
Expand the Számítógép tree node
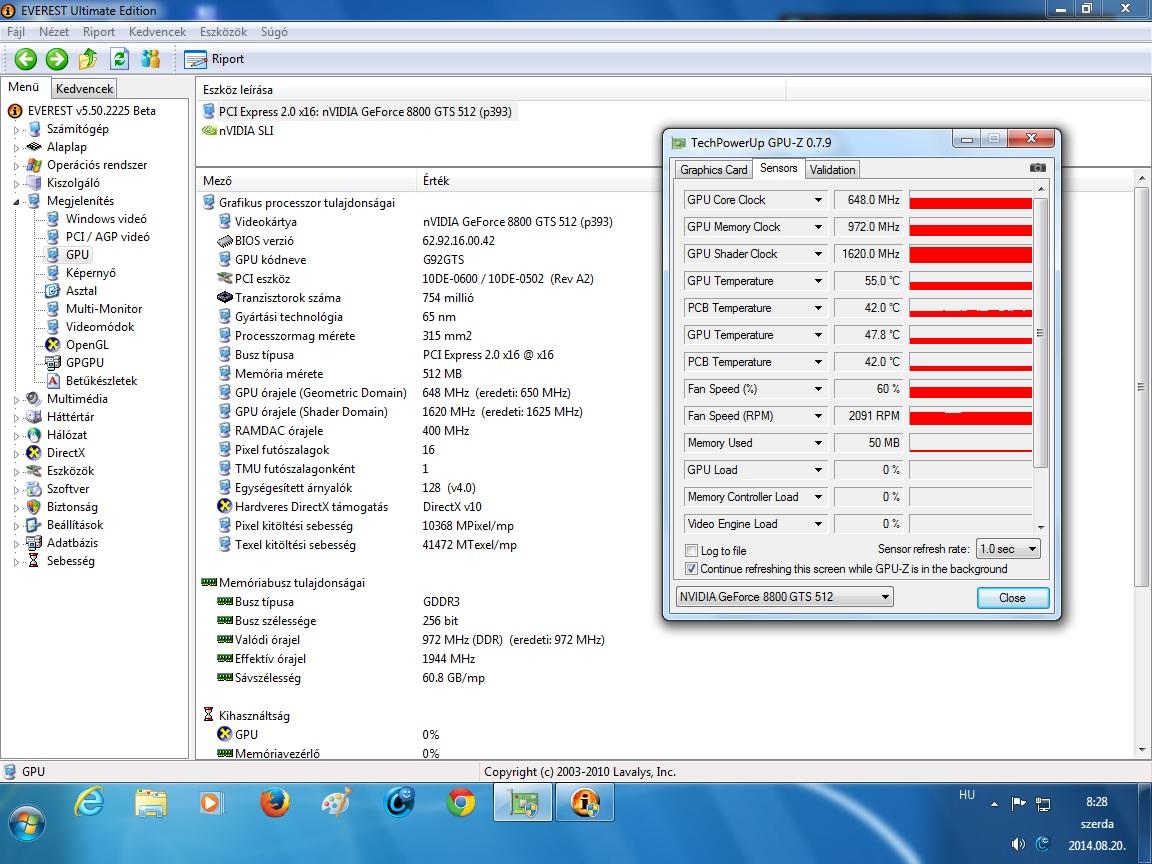[16, 129]
